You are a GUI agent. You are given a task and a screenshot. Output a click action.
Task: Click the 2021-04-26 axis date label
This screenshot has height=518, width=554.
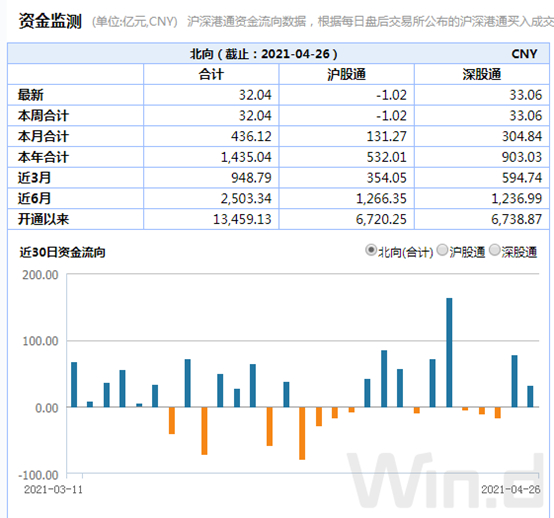pos(511,490)
